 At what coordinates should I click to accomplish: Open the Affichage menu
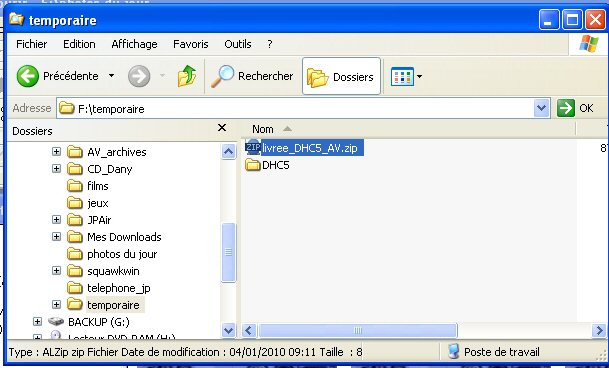coord(134,44)
